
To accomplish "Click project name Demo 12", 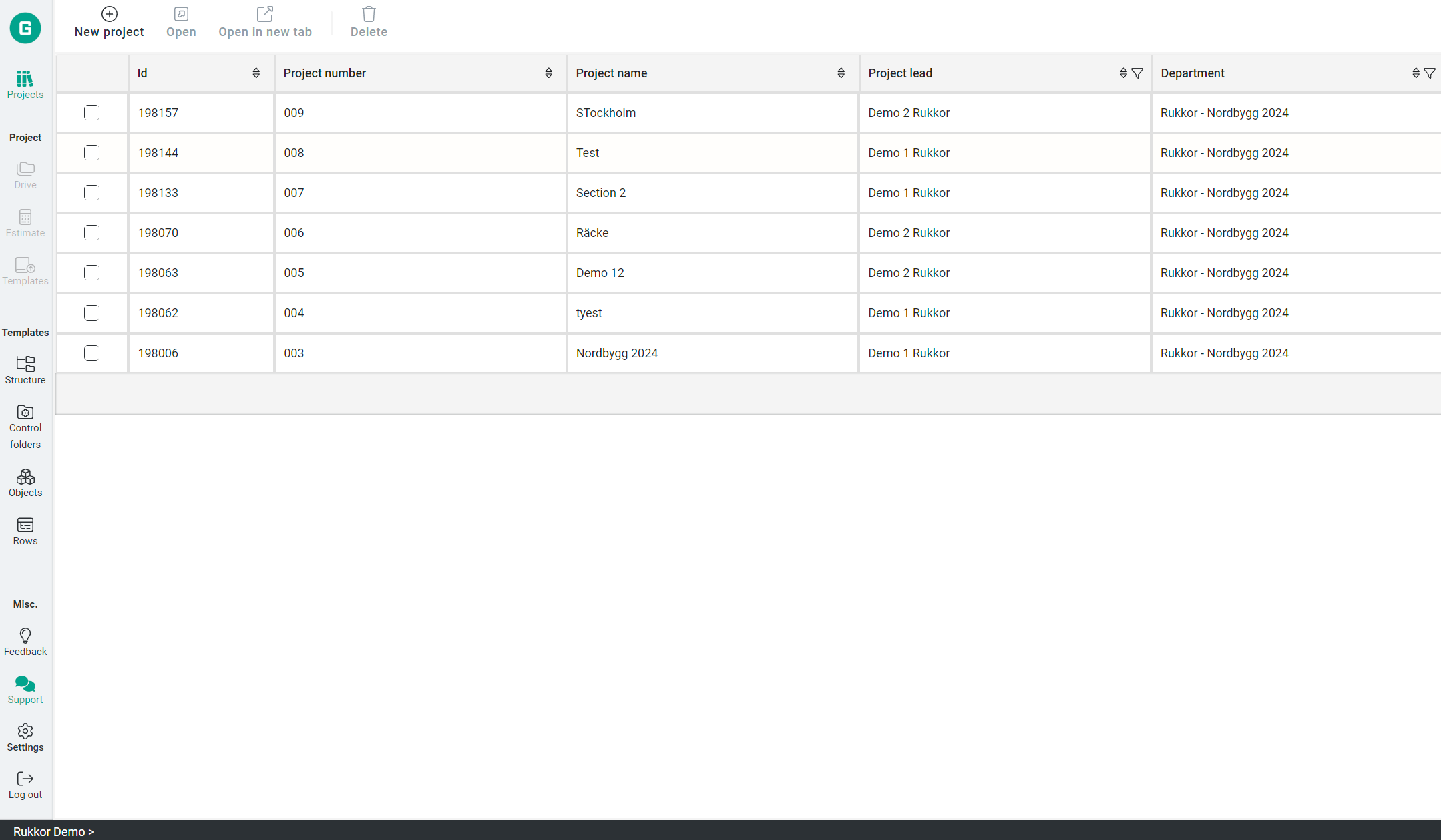I will pos(600,273).
